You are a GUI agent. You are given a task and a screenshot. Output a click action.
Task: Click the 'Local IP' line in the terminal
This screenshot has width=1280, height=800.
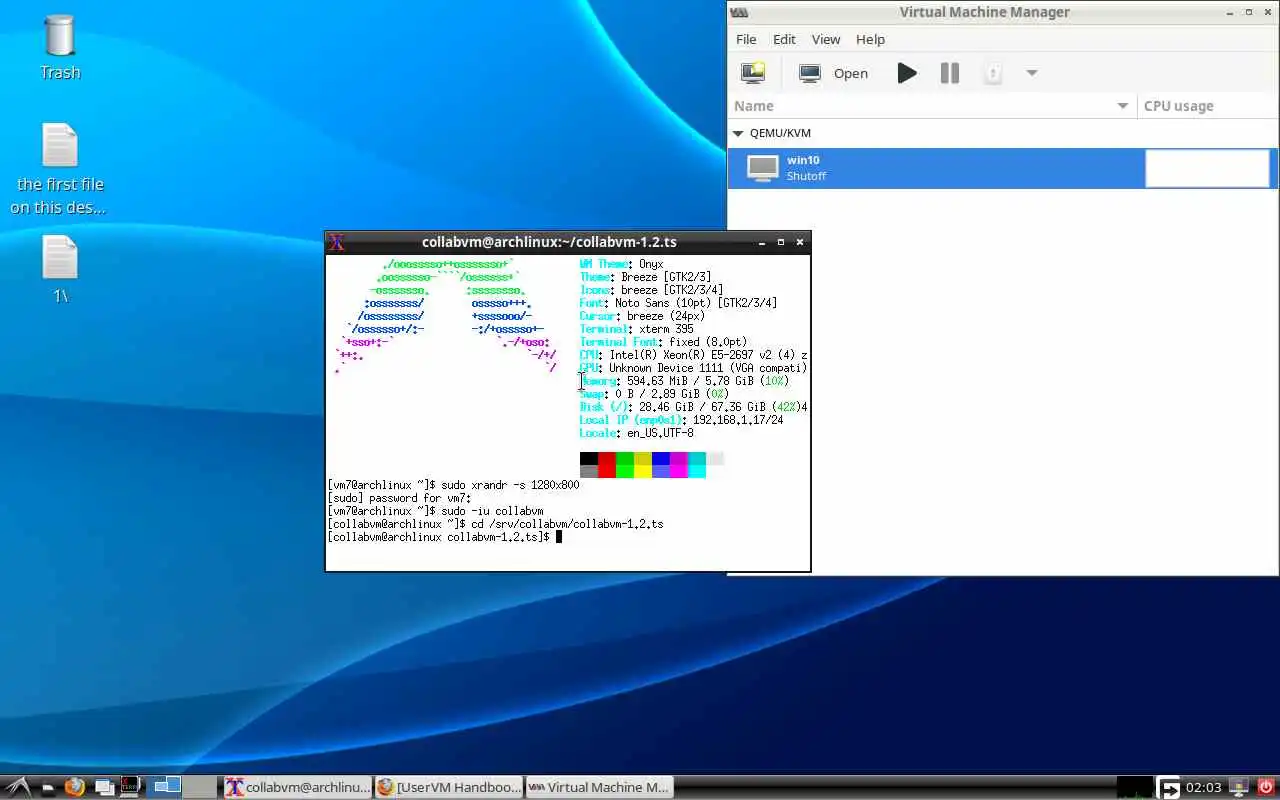click(681, 420)
